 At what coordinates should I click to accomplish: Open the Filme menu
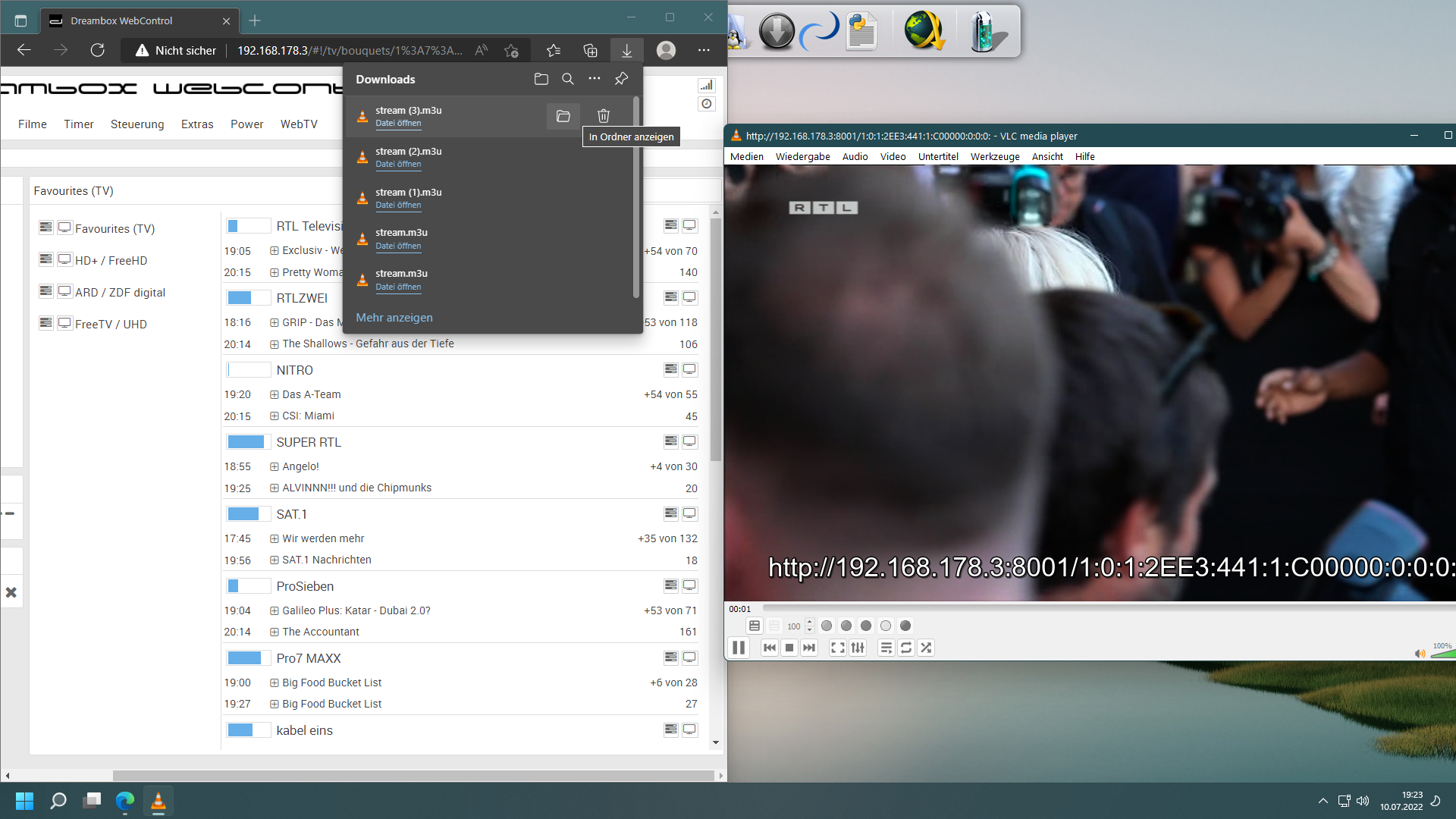tap(33, 124)
